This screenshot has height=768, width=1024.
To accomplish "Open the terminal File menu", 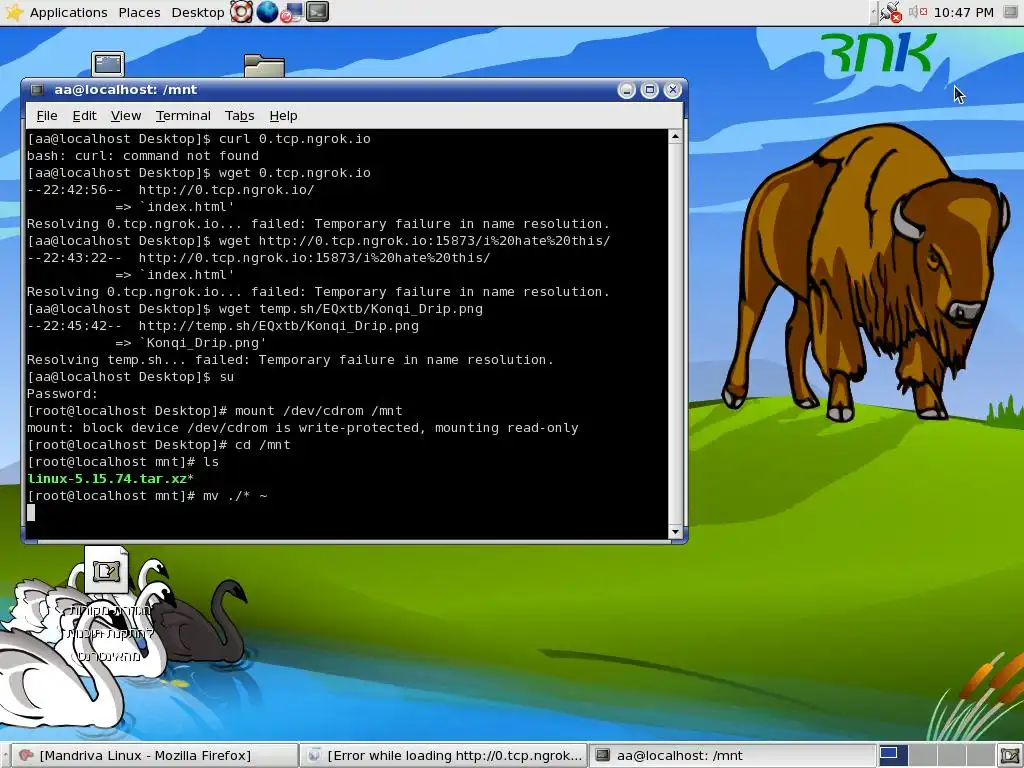I will point(46,116).
